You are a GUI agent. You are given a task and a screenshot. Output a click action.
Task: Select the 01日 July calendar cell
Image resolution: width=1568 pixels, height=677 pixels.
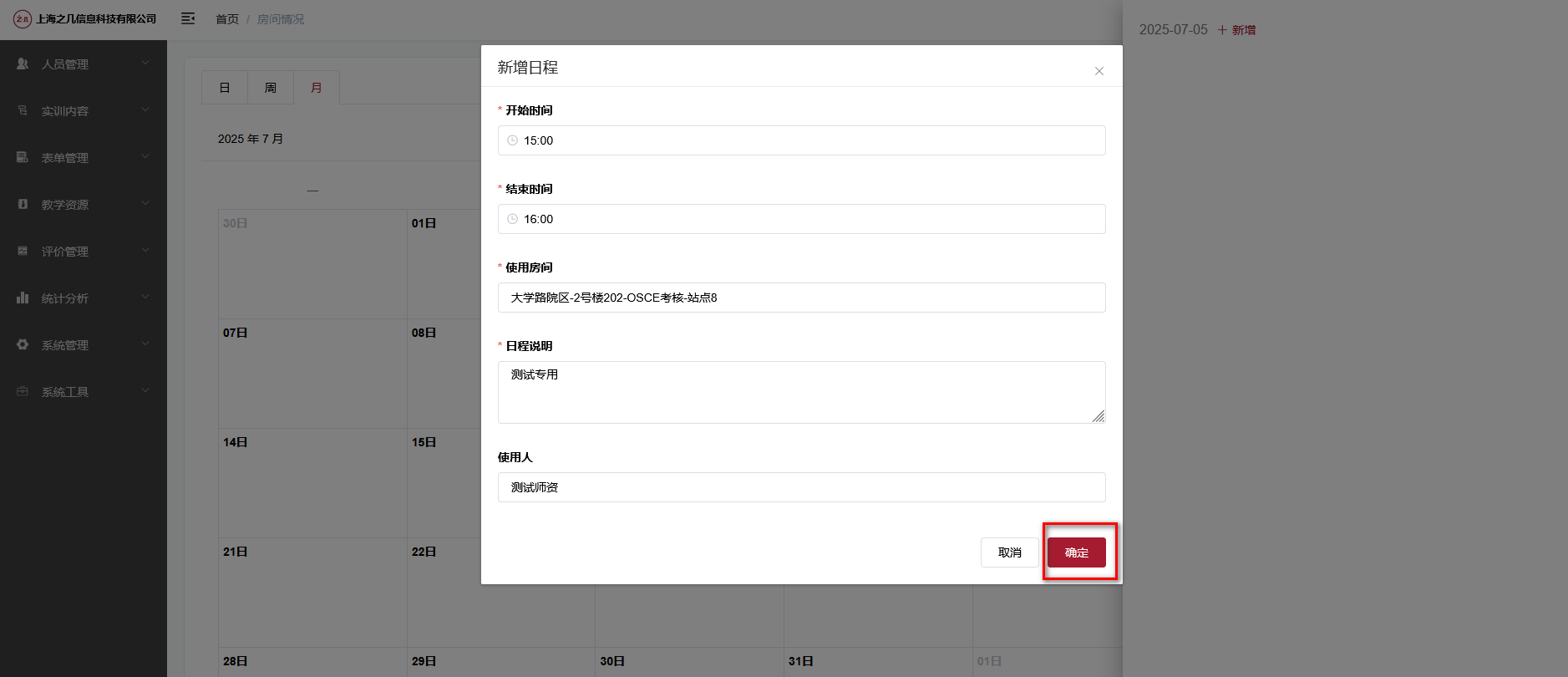click(x=444, y=264)
